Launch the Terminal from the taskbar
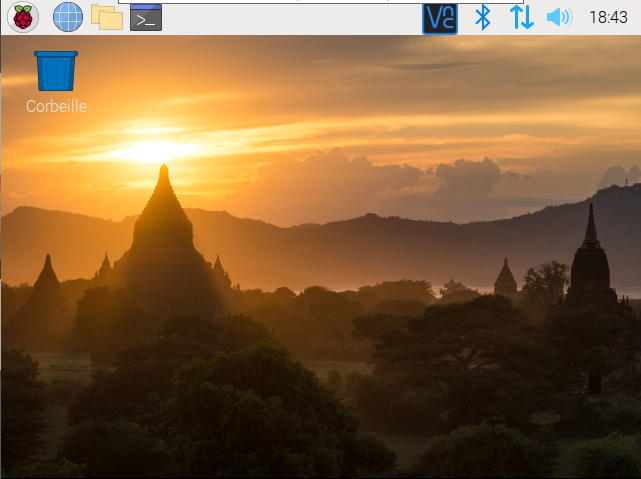Screen dimensions: 641x479 tap(146, 18)
